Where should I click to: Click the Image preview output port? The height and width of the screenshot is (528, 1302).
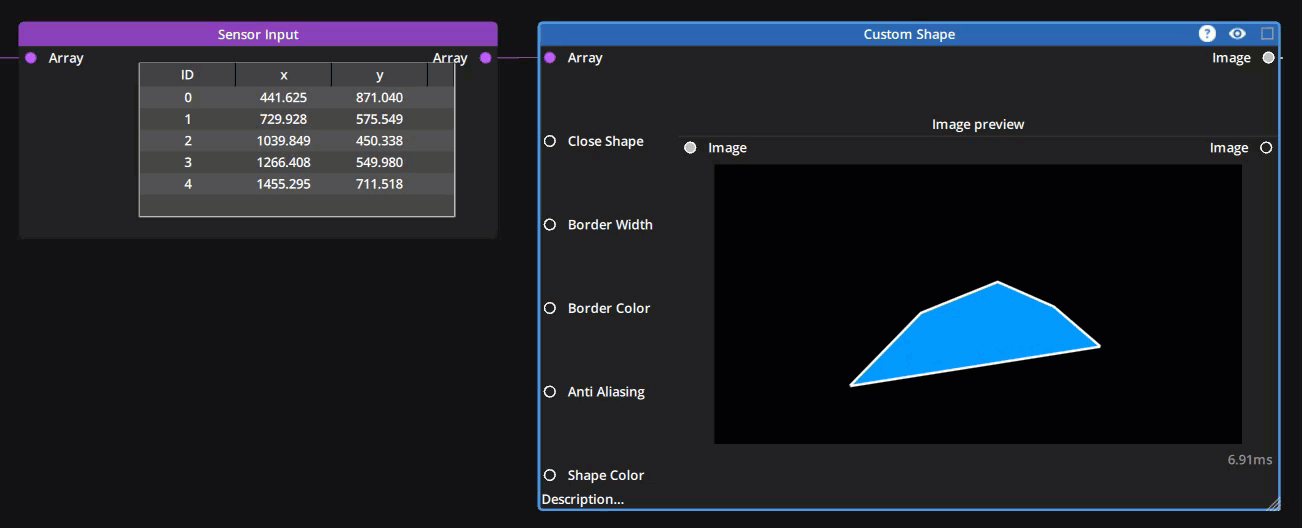pyautogui.click(x=1266, y=148)
